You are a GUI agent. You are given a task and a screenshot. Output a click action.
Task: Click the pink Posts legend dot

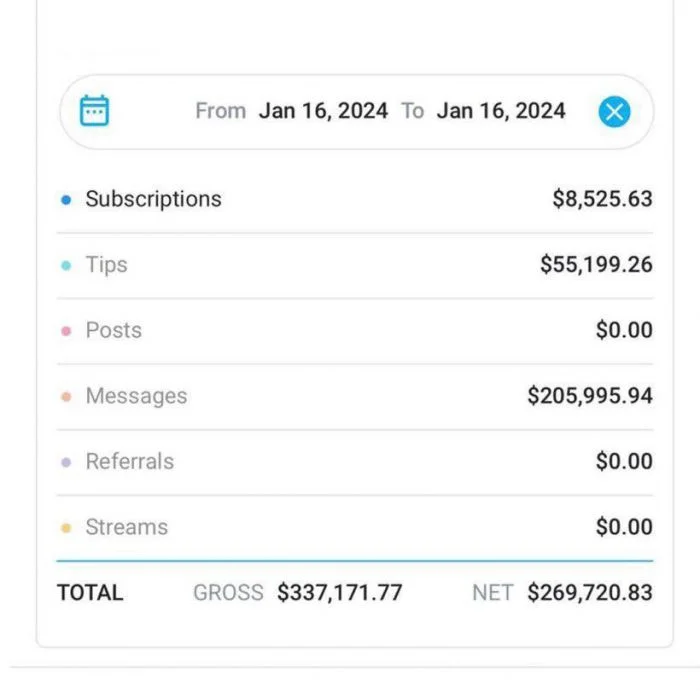coord(66,331)
